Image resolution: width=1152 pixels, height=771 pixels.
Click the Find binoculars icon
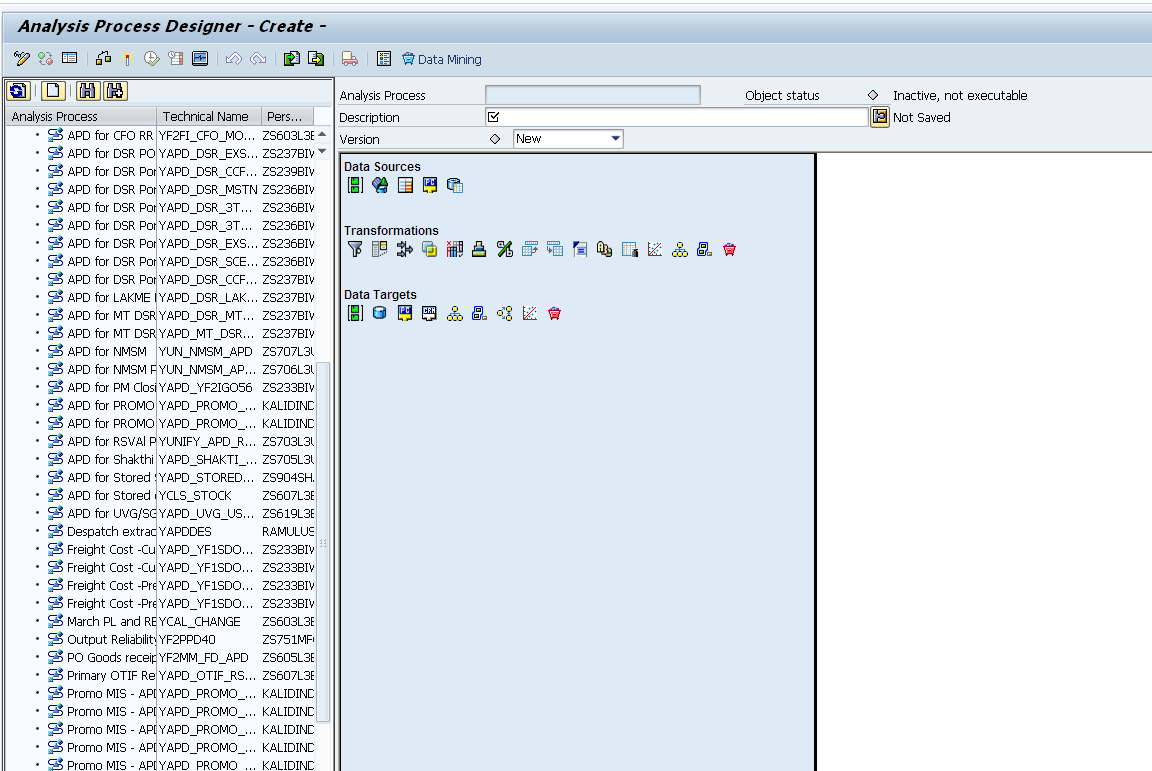click(x=87, y=91)
